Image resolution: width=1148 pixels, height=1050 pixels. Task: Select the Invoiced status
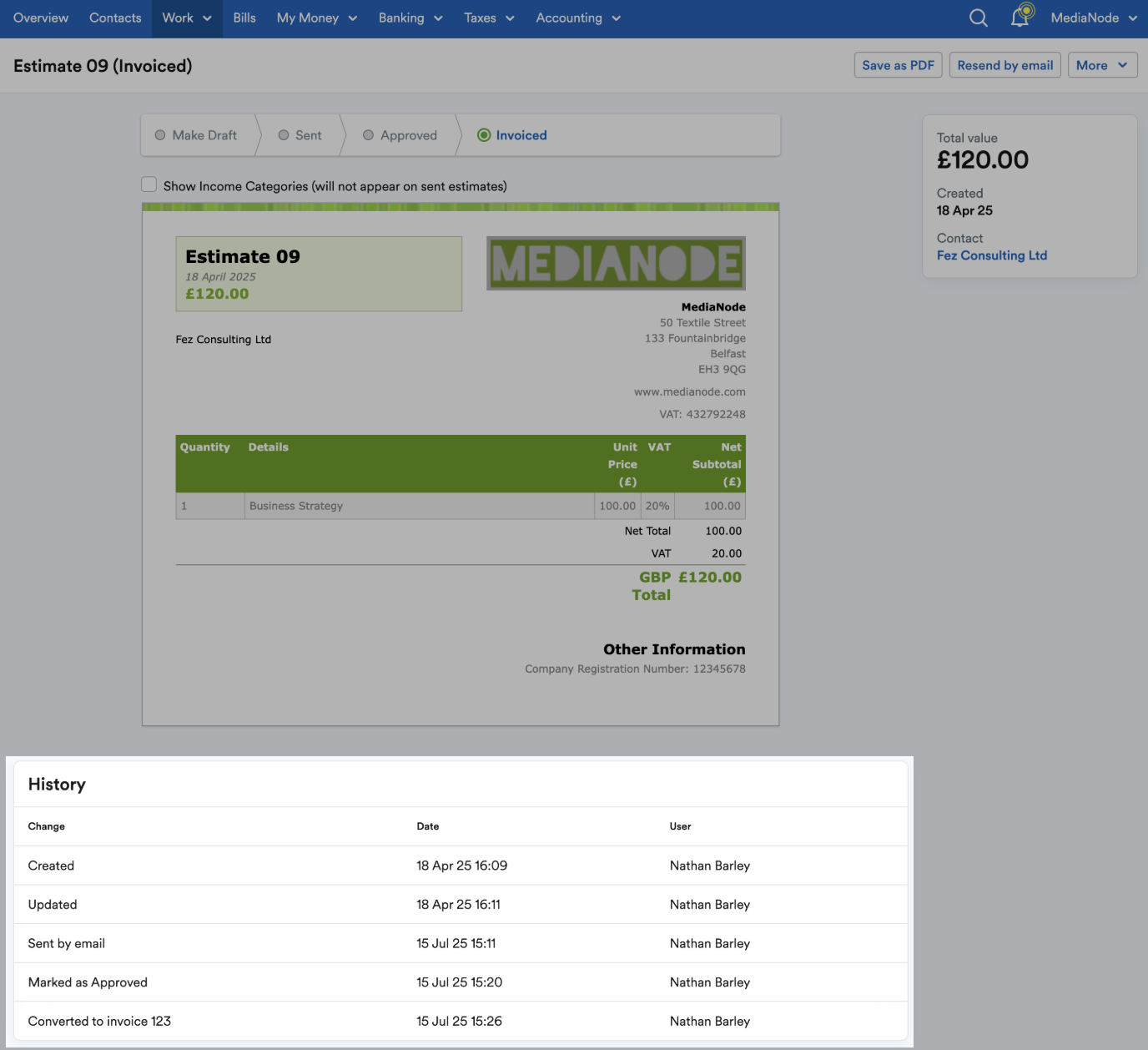pyautogui.click(x=512, y=135)
